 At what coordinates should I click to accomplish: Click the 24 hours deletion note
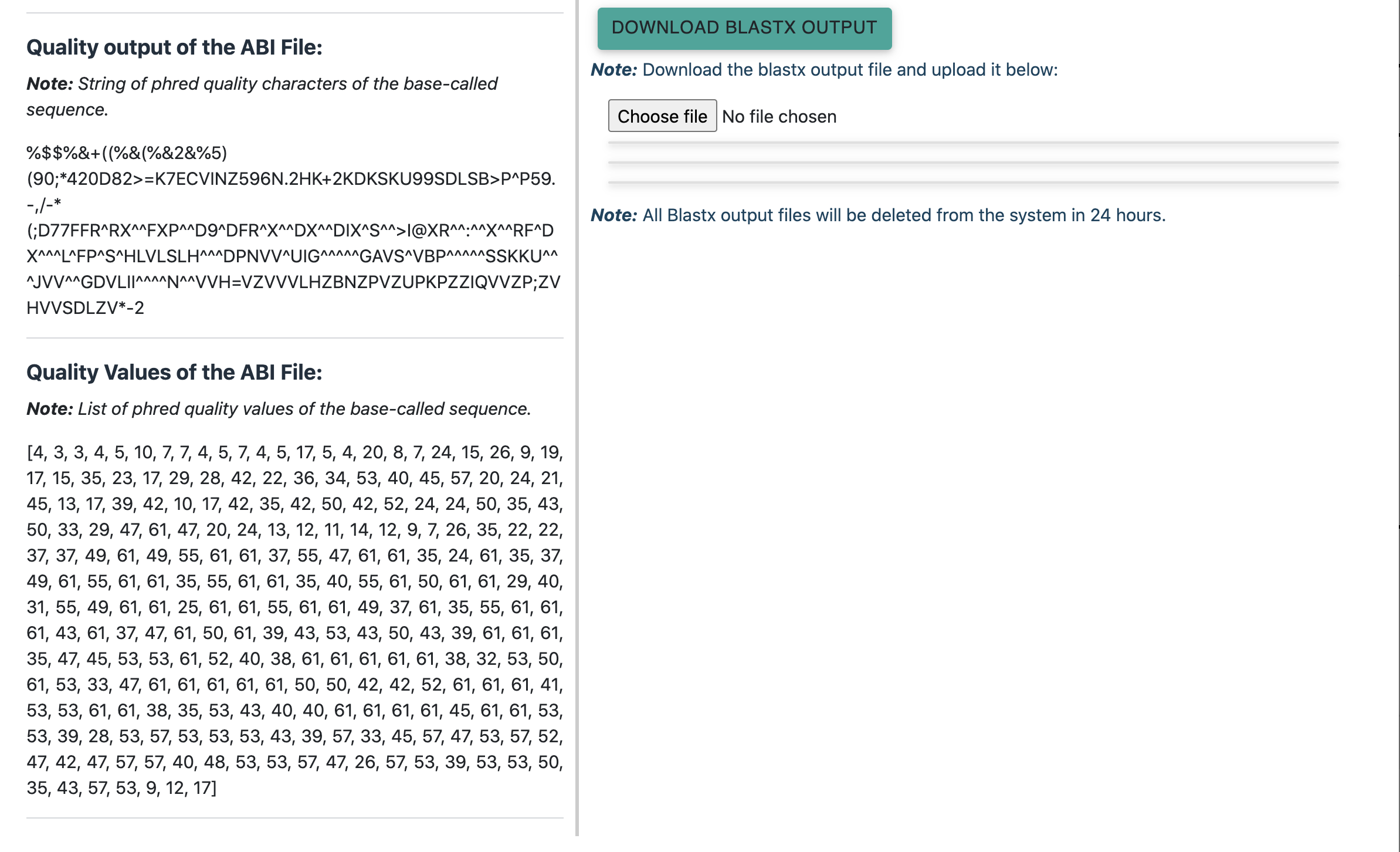[x=878, y=215]
